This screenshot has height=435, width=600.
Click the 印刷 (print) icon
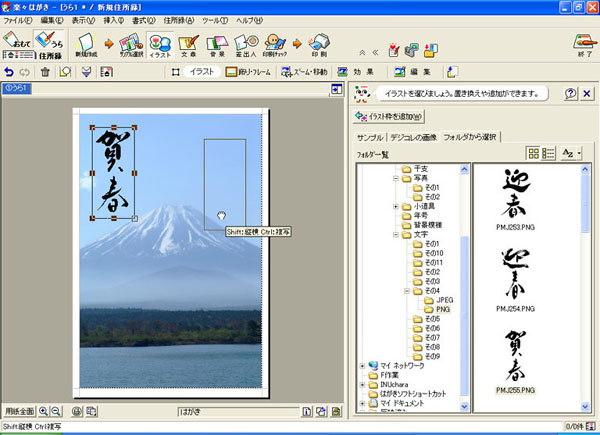(x=318, y=44)
